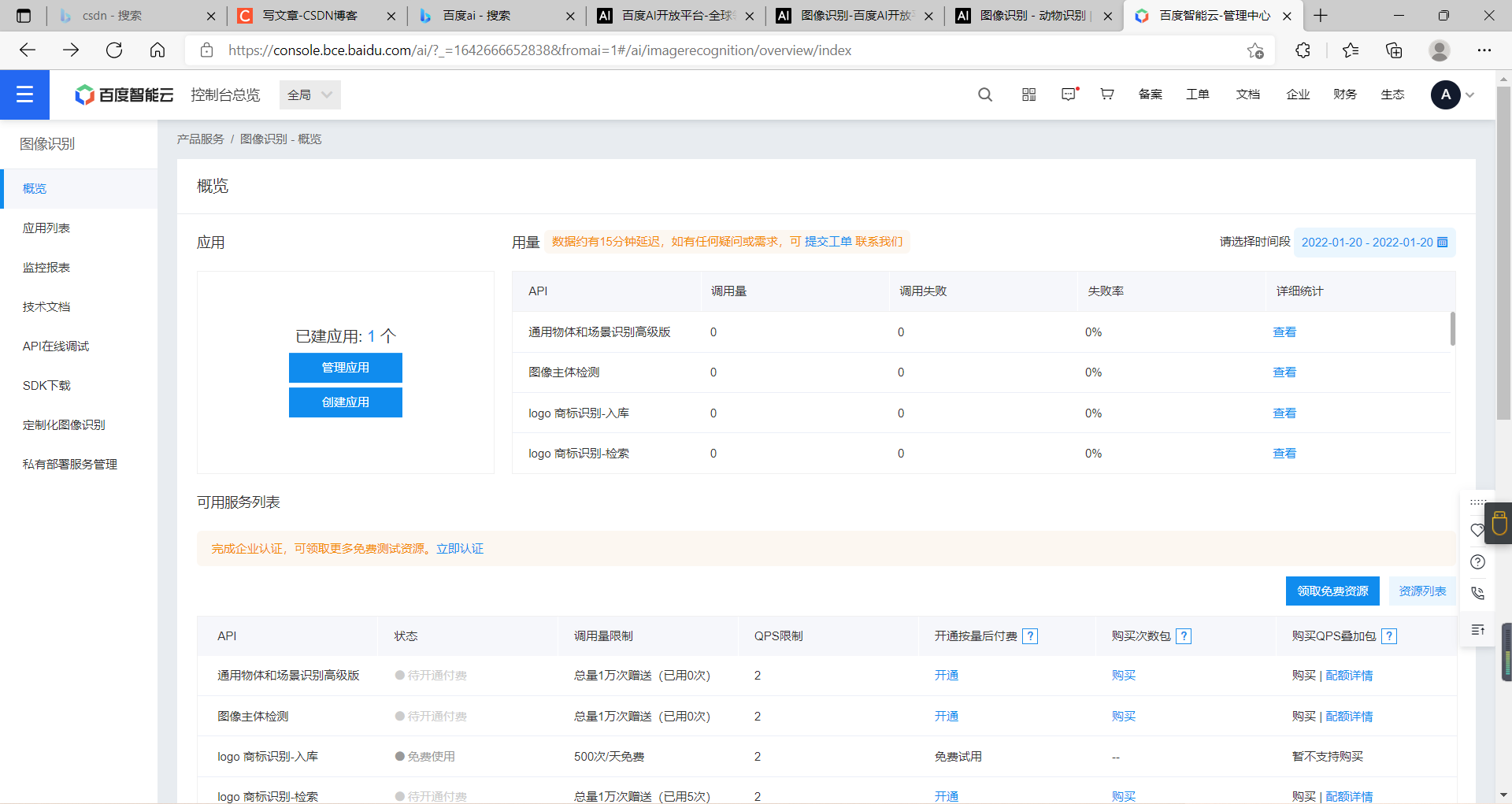Screen dimensions: 1512x804
Task: Select API在线调试 in the sidebar
Action: 79,346
